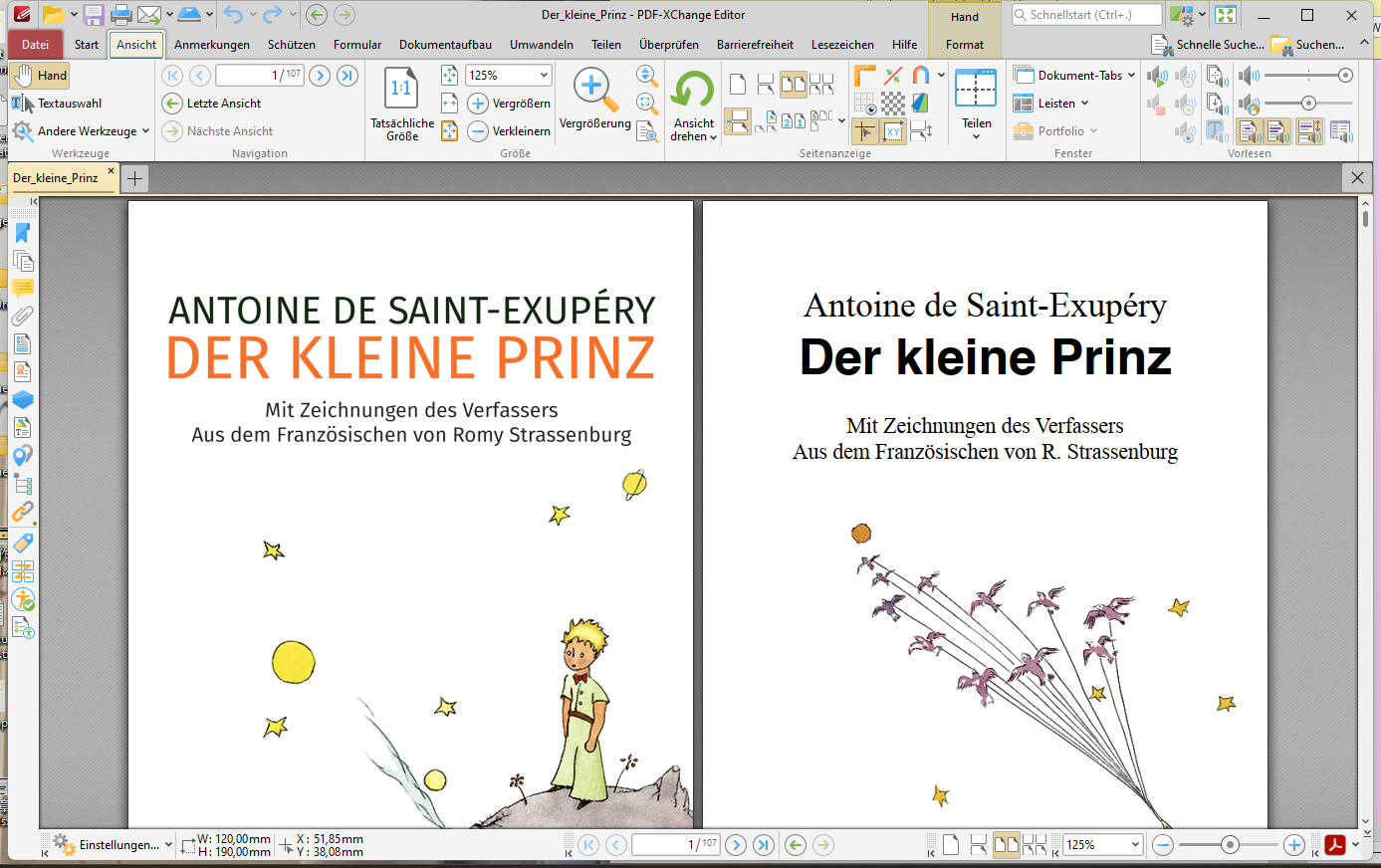Adjust the read-aloud speed slider
This screenshot has width=1381, height=868.
(x=1308, y=104)
